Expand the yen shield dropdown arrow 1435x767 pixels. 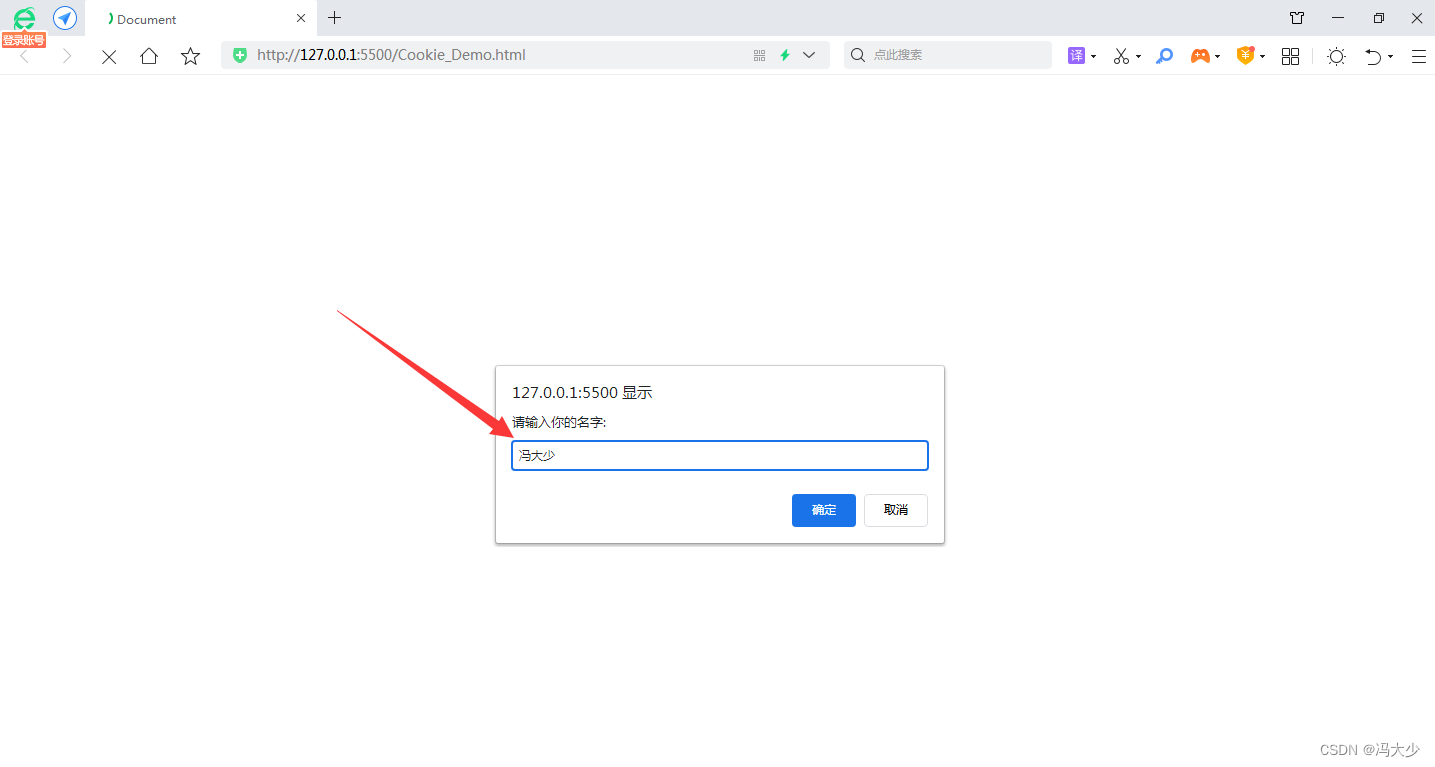point(1262,57)
